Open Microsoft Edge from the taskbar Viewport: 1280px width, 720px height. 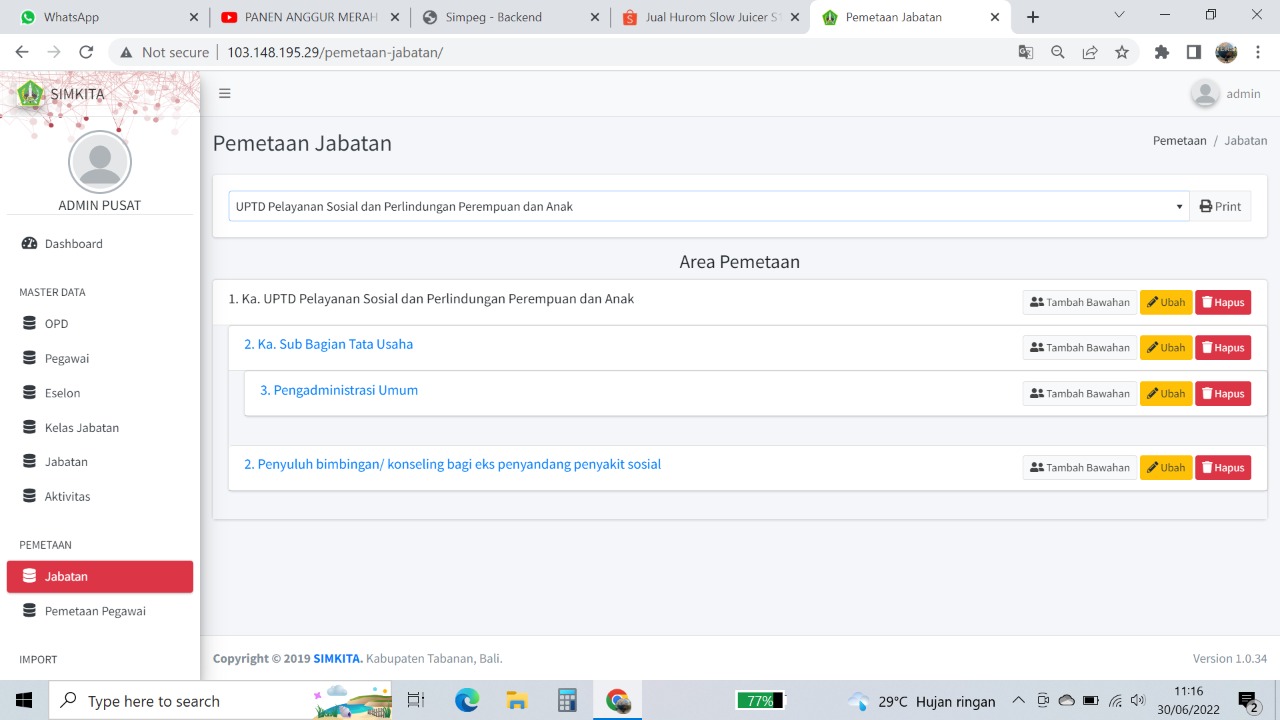(467, 700)
